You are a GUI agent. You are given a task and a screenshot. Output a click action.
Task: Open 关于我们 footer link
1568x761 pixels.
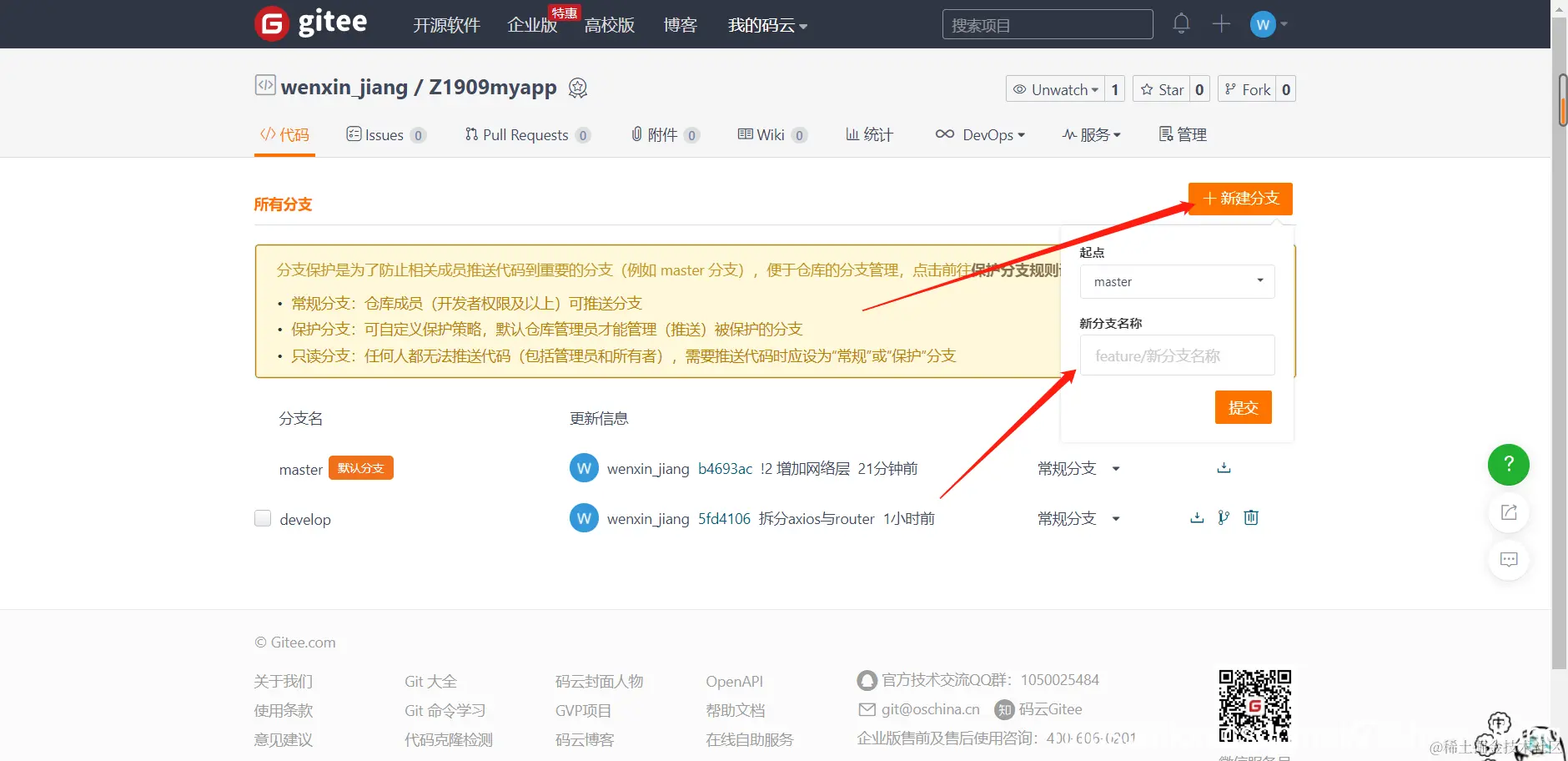pyautogui.click(x=284, y=682)
